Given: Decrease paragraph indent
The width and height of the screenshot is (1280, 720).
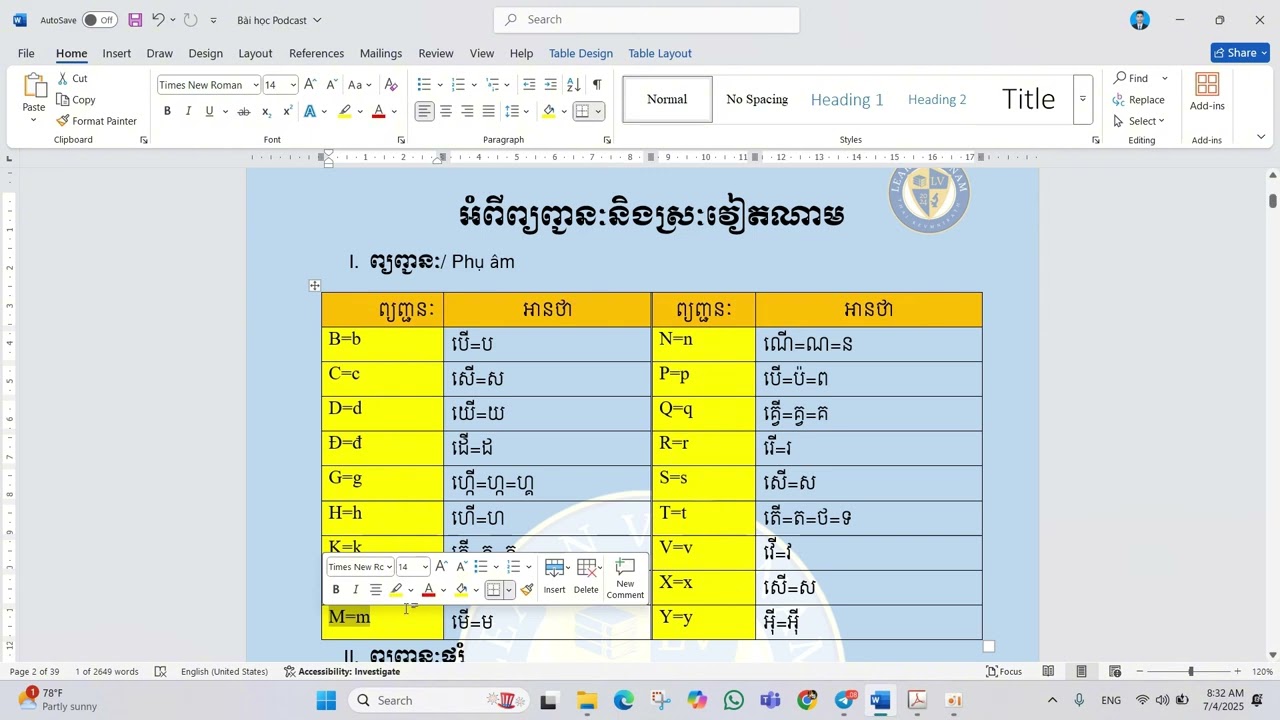Looking at the screenshot, I should pos(529,85).
